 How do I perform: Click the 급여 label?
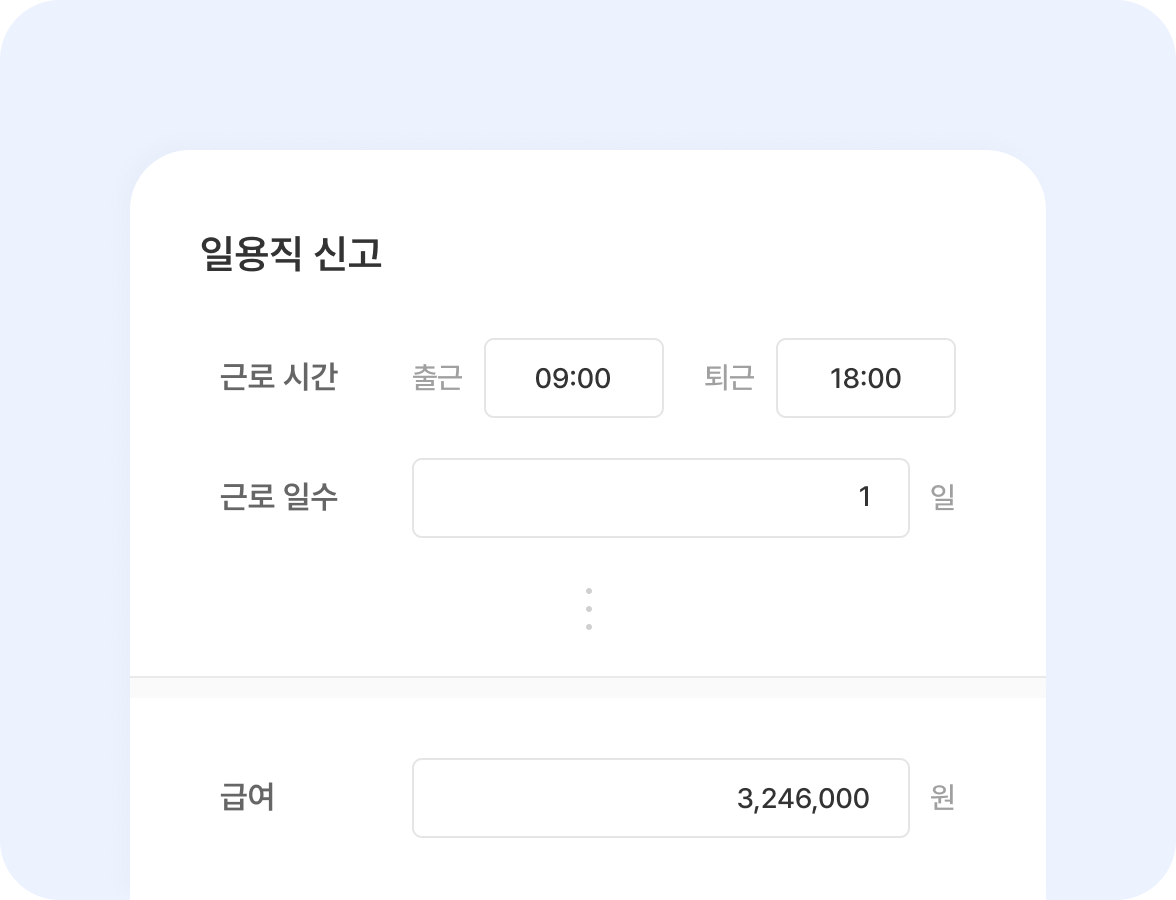pyautogui.click(x=247, y=798)
